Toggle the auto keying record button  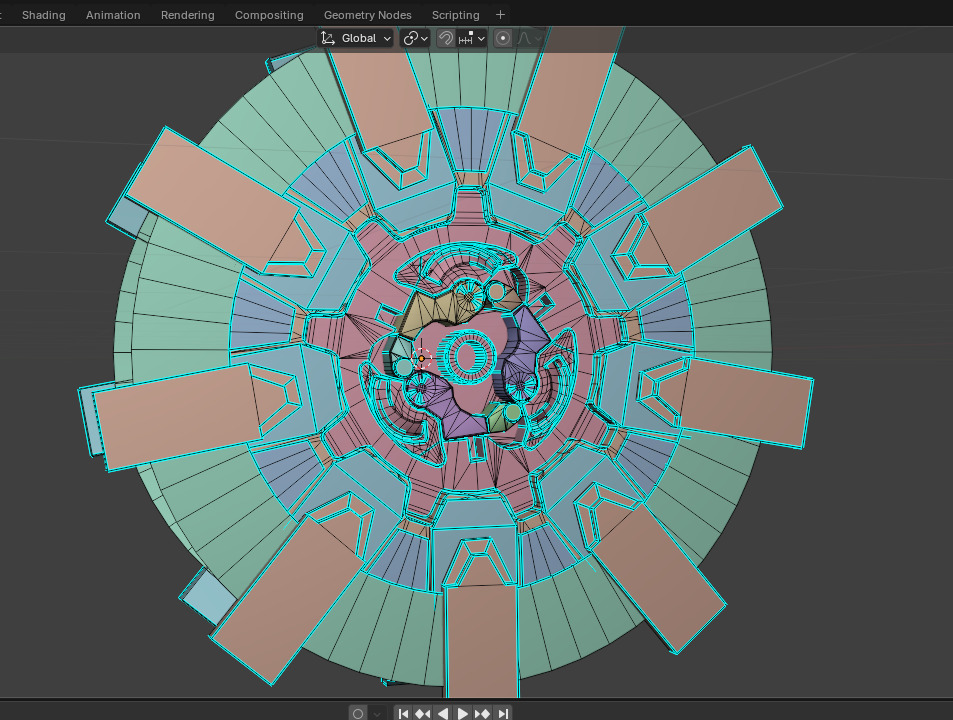358,713
